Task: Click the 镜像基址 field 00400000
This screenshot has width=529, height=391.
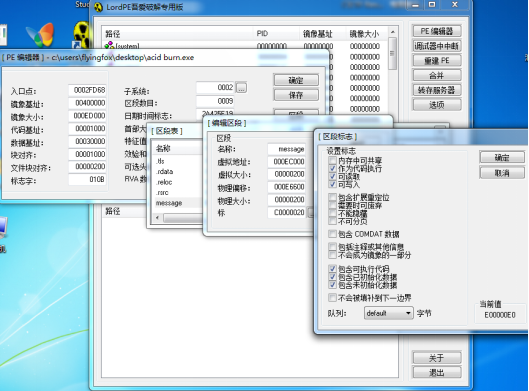Action: (87, 103)
